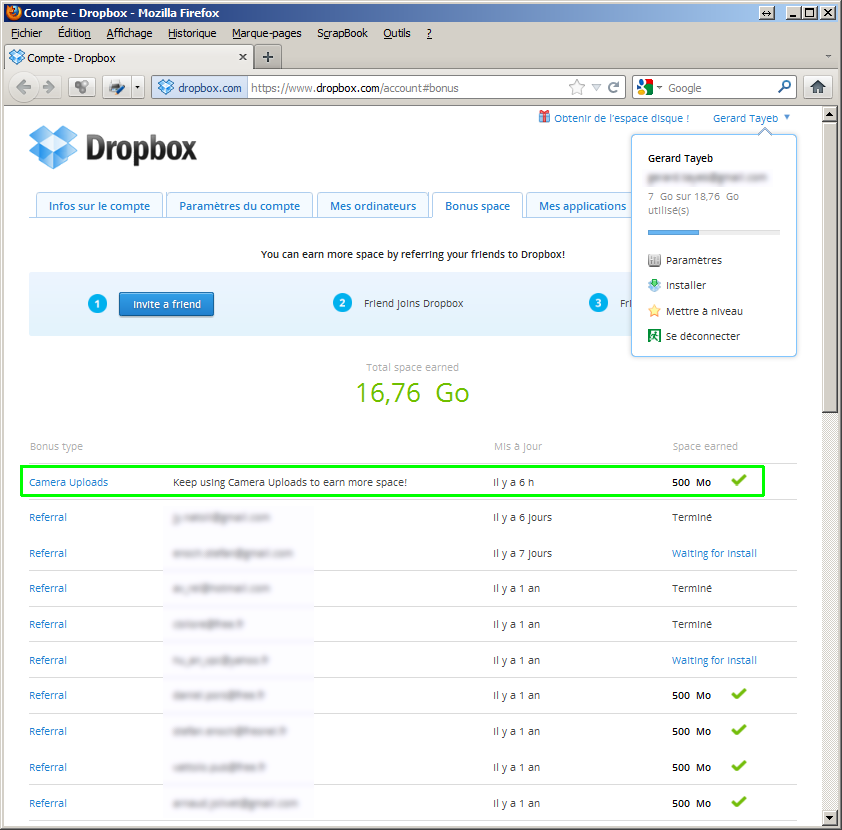Screen dimensions: 842x830
Task: Go to the Firefox home page icon
Action: 818,87
